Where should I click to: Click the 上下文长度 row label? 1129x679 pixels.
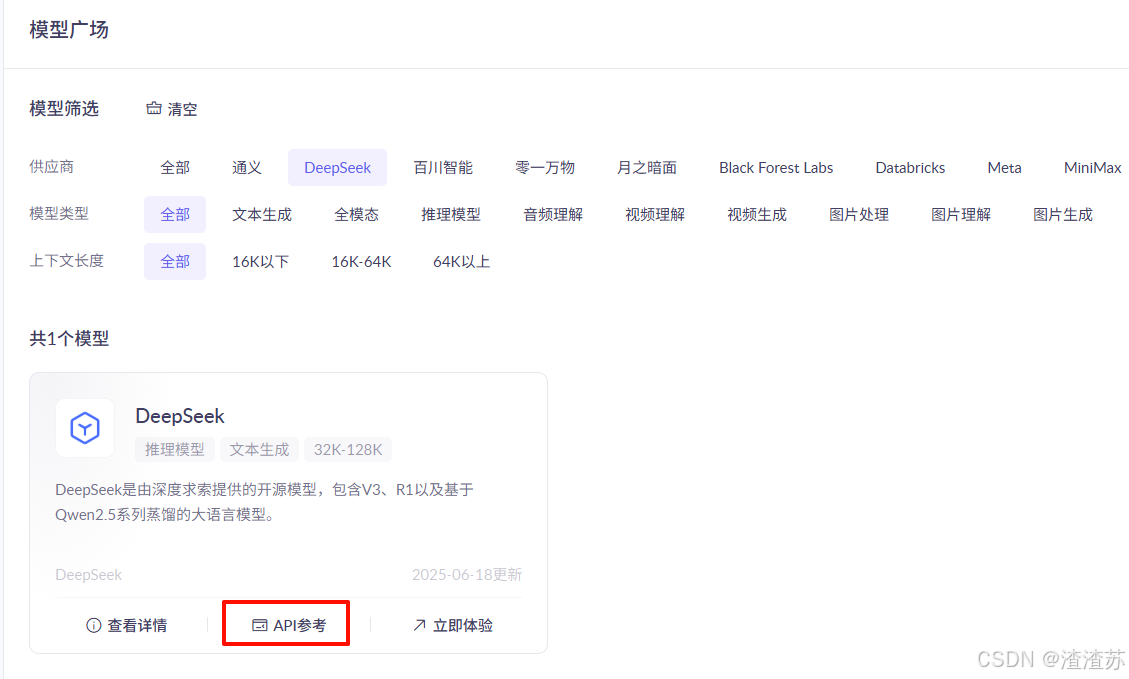point(66,261)
